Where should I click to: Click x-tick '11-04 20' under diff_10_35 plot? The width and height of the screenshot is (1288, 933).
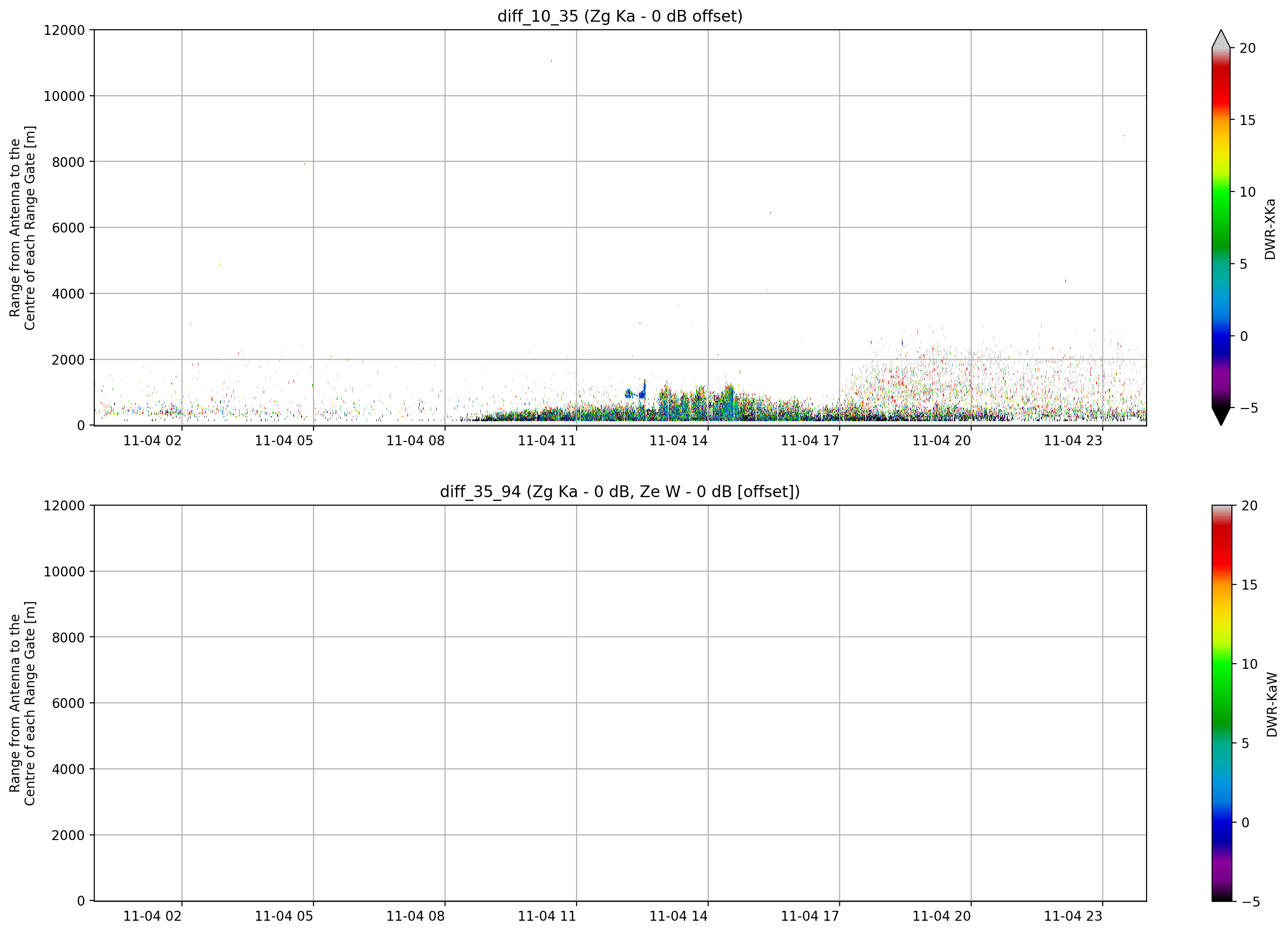(941, 441)
